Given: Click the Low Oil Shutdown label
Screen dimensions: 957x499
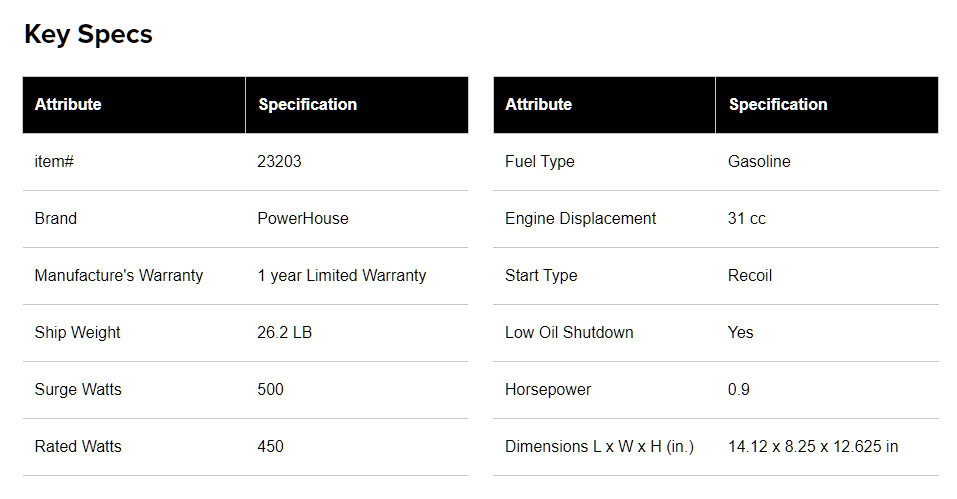Looking at the screenshot, I should pos(569,332).
